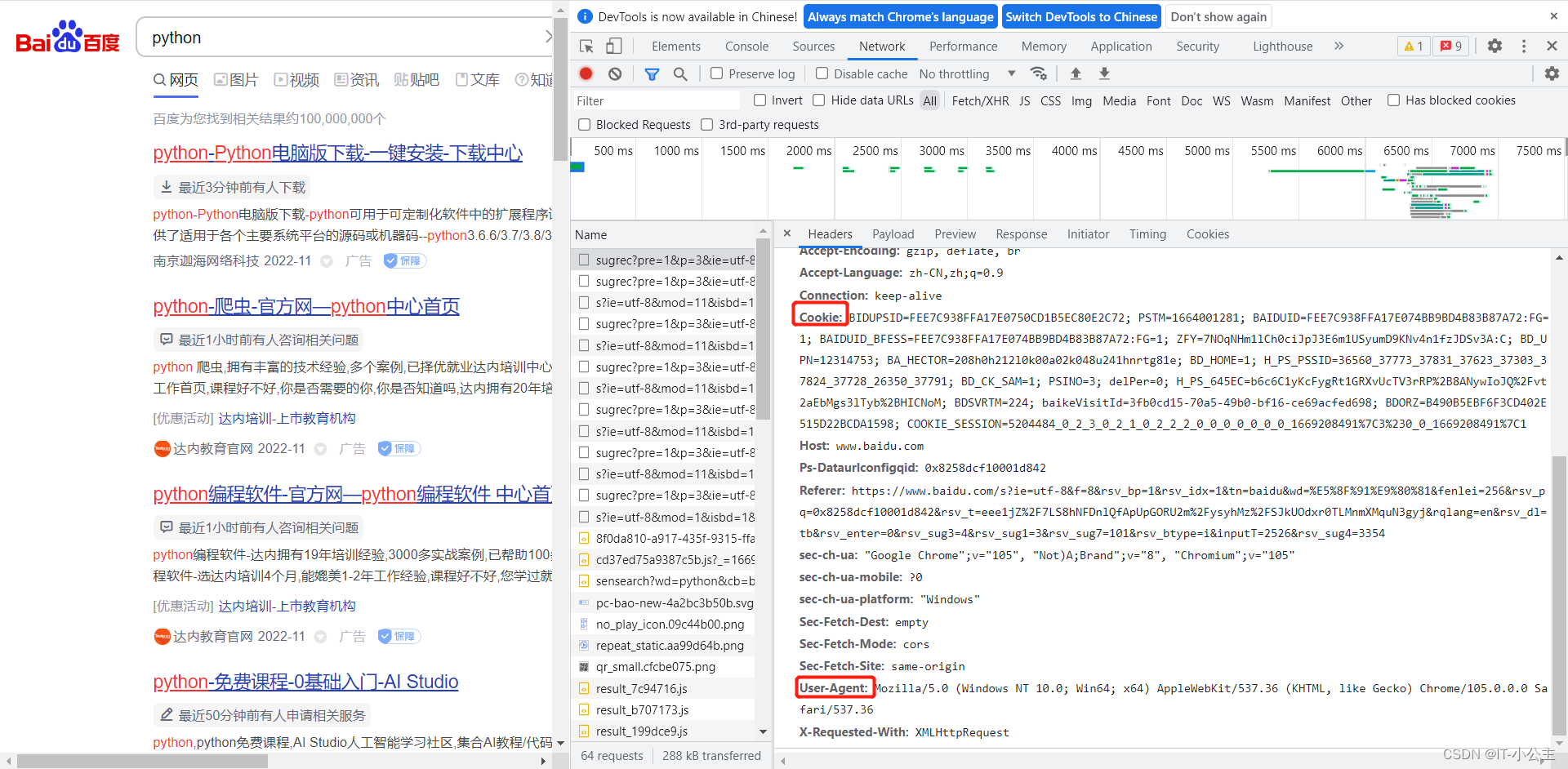Click Don't show again
Screen dimensions: 1568x769
1218,16
